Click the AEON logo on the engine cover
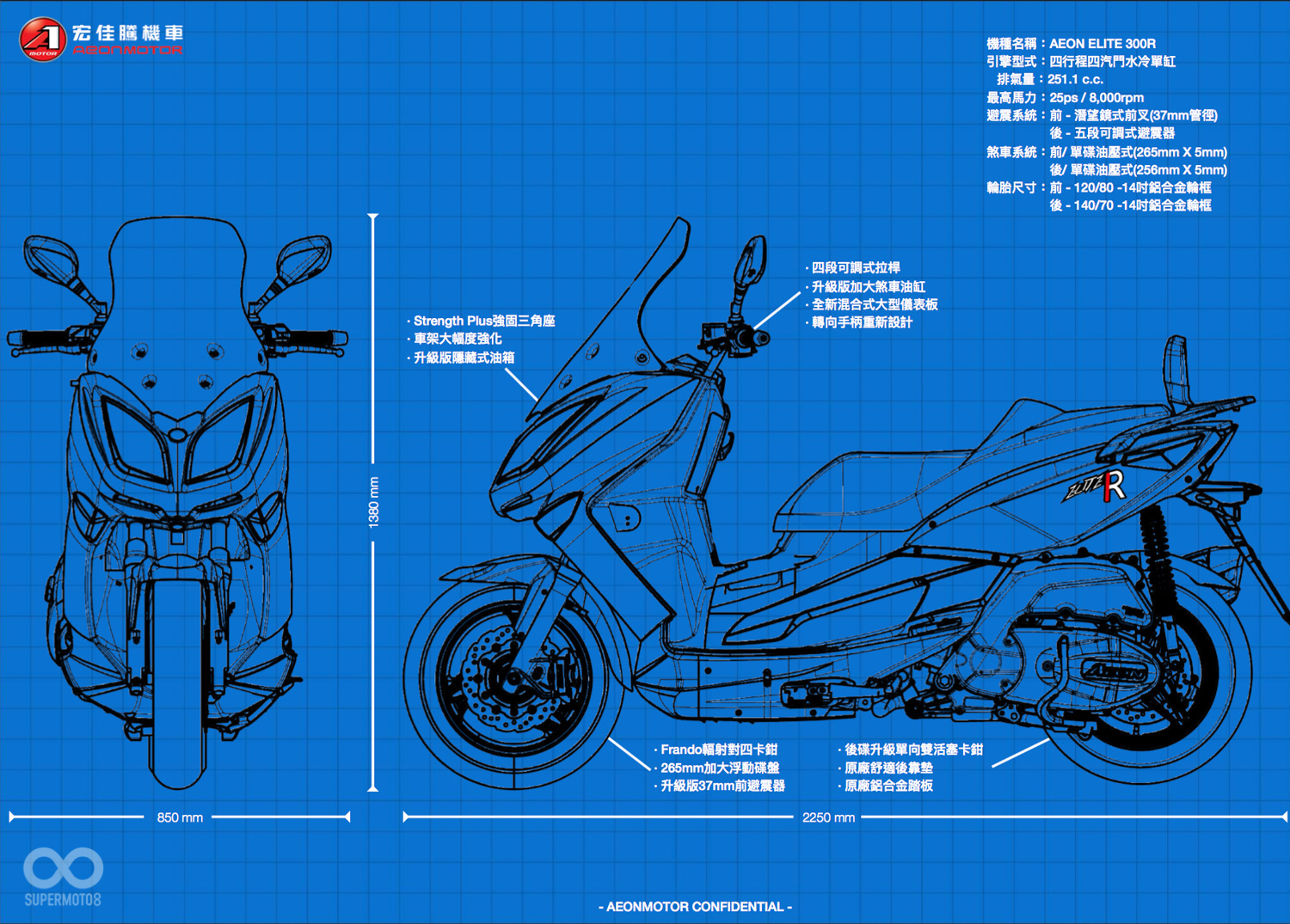 pos(1115,671)
